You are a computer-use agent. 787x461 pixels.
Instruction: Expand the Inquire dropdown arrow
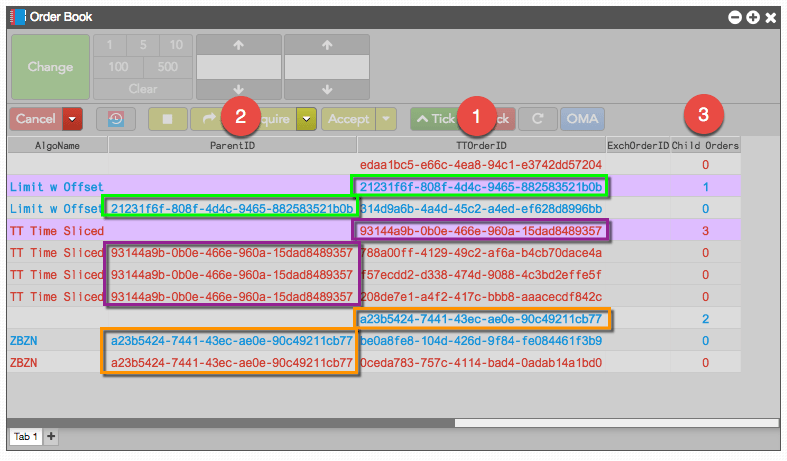306,119
